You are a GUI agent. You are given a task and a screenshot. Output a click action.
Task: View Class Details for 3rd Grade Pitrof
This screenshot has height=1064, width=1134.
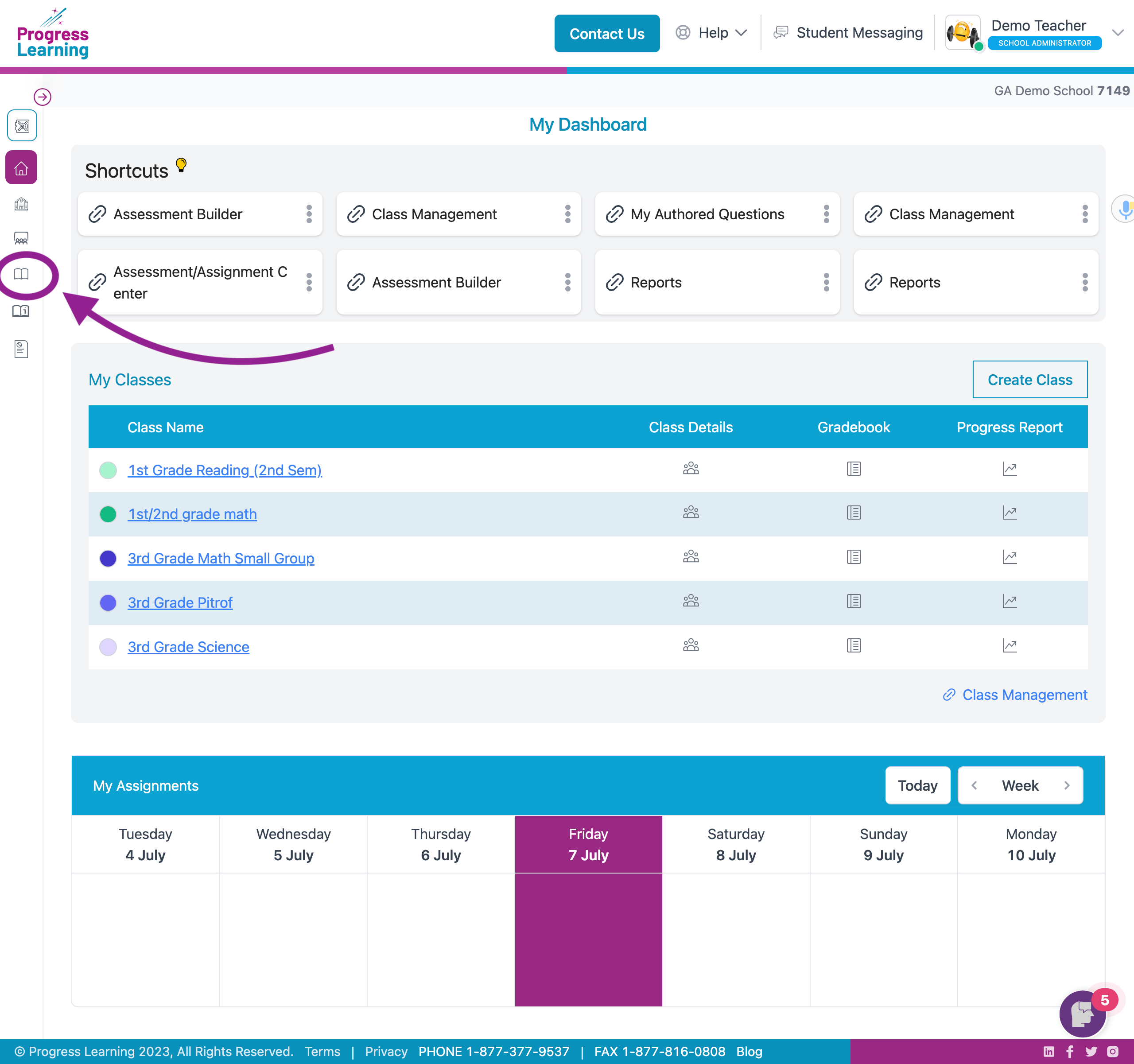(x=690, y=601)
